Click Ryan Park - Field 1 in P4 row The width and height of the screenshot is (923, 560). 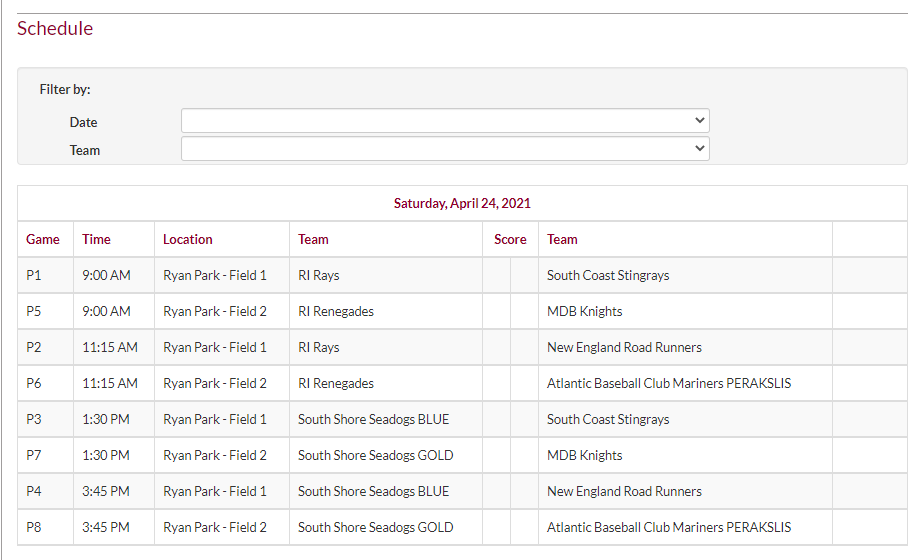pos(215,491)
